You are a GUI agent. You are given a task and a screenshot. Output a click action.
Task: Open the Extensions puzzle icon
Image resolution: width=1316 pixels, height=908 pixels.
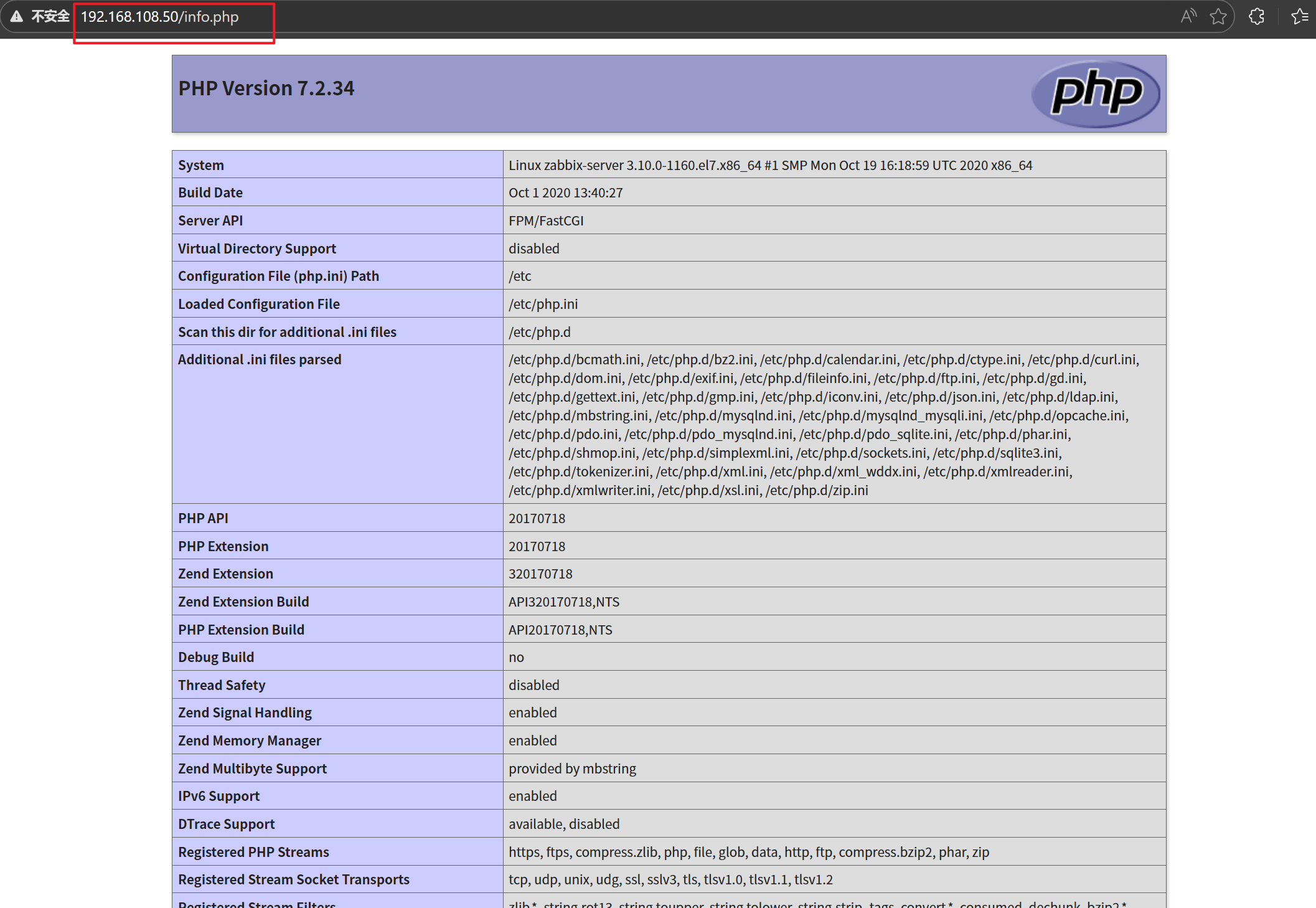coord(1257,17)
